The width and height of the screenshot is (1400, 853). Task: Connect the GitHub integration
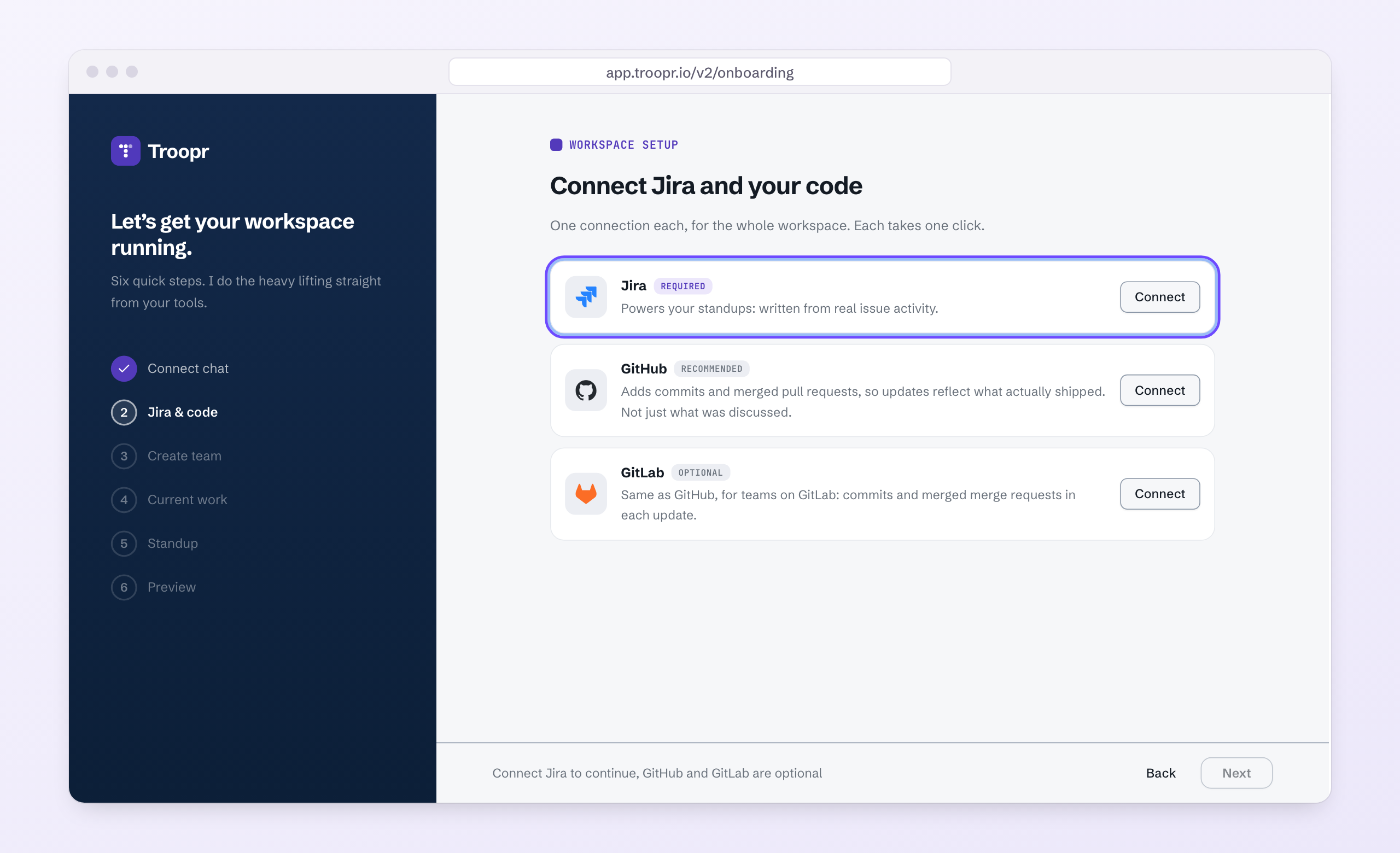pyautogui.click(x=1160, y=390)
